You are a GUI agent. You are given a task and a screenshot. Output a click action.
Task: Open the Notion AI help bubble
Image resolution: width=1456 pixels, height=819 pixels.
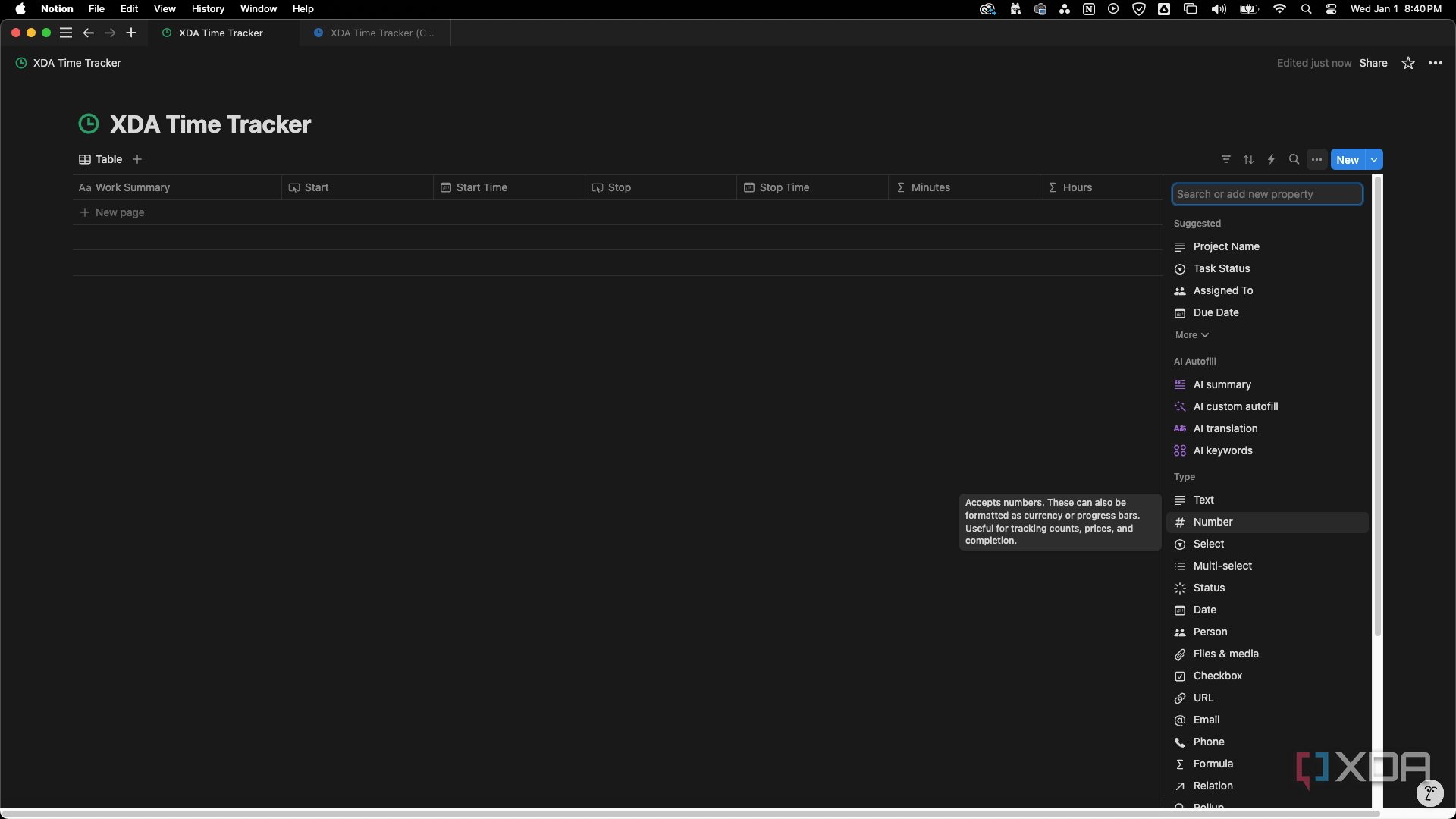pyautogui.click(x=1430, y=793)
